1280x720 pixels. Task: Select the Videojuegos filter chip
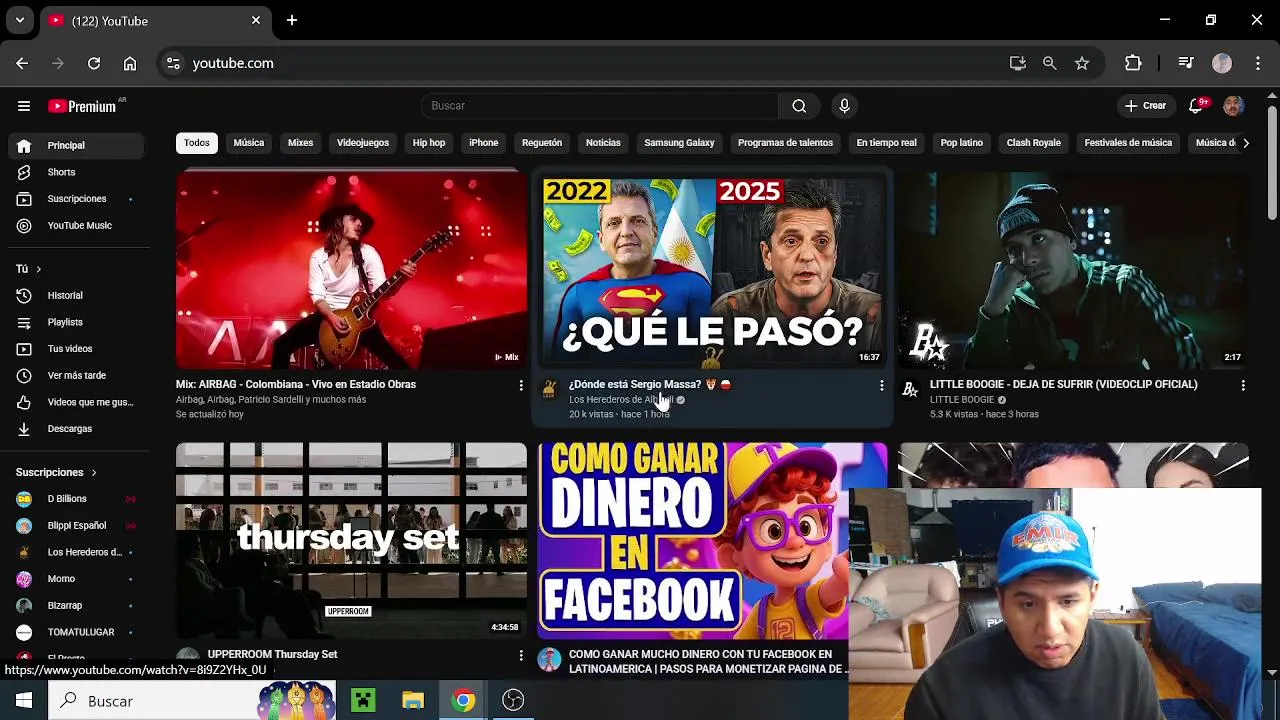(x=363, y=143)
